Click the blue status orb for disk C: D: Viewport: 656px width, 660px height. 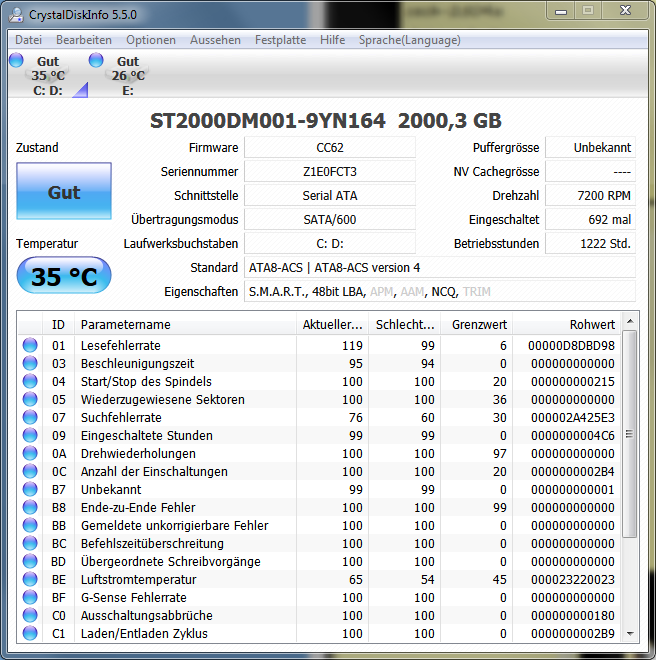[16, 60]
